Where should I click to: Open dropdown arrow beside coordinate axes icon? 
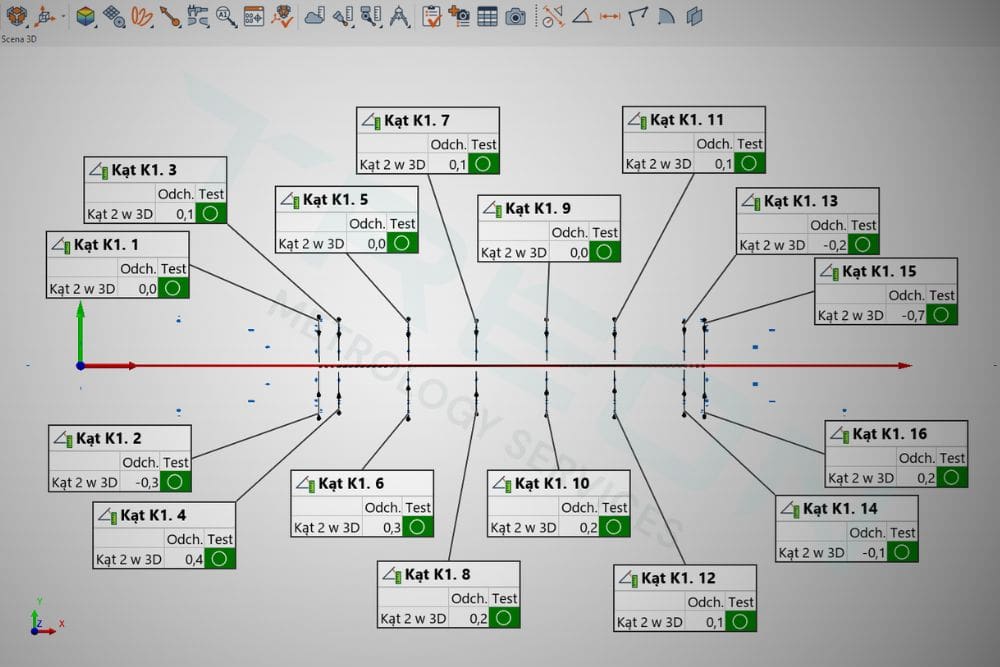coord(63,17)
